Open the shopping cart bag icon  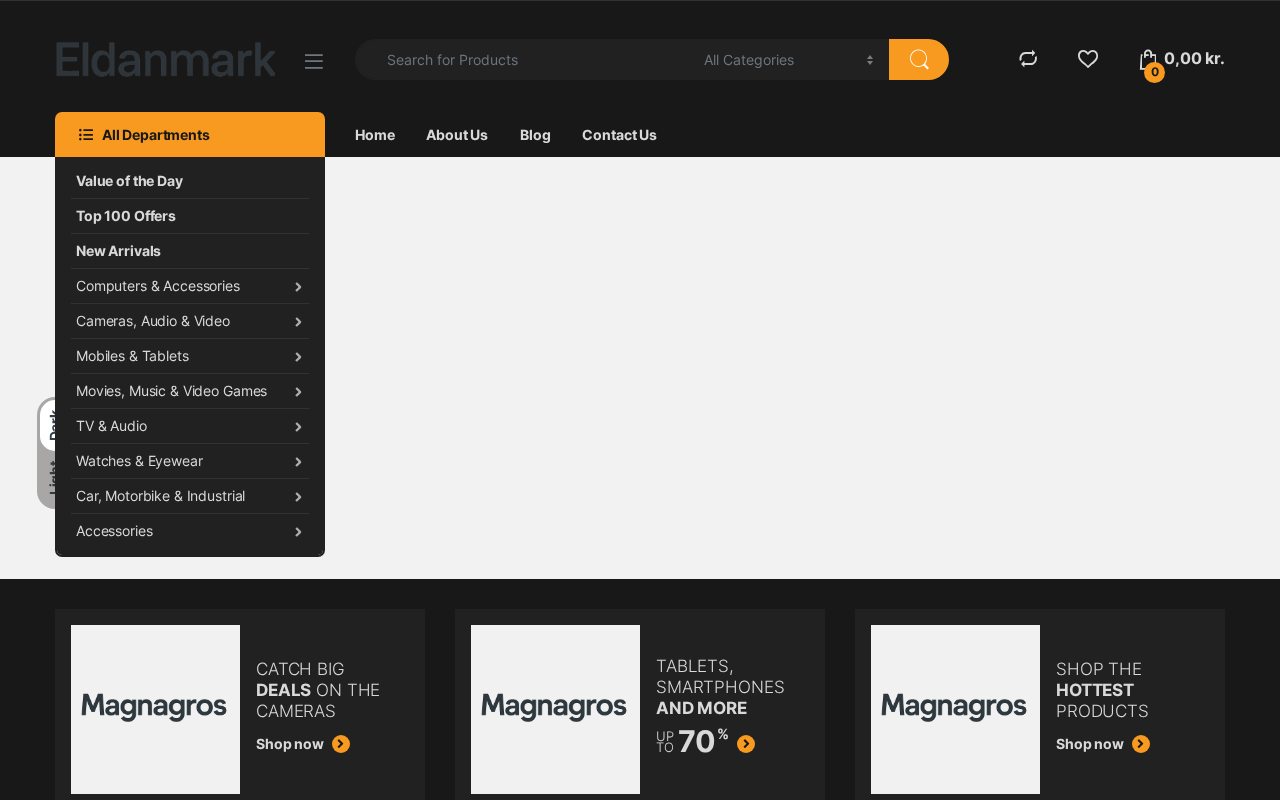pyautogui.click(x=1148, y=60)
